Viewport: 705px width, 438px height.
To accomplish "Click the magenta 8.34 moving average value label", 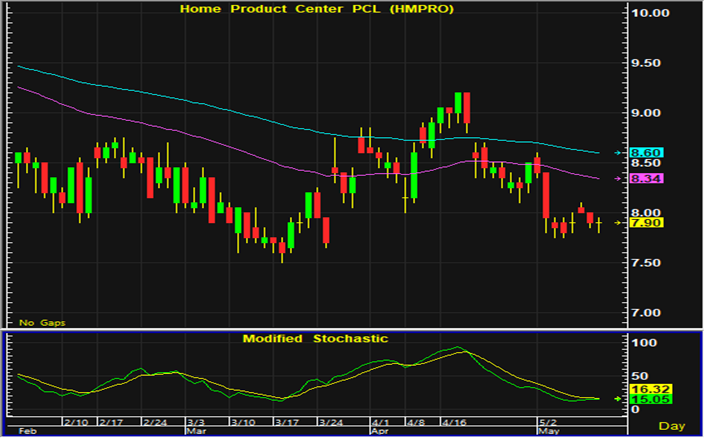I will pos(647,179).
